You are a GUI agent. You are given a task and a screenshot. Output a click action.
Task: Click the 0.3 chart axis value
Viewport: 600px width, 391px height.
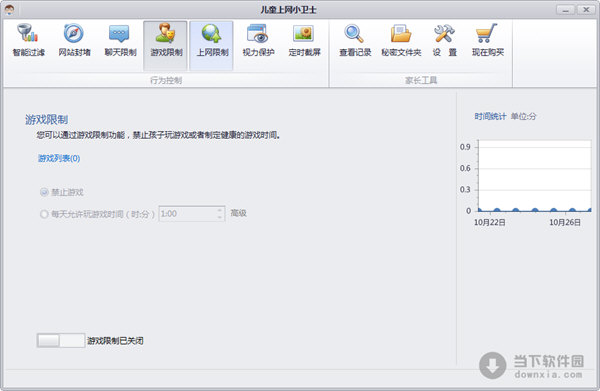tap(465, 189)
